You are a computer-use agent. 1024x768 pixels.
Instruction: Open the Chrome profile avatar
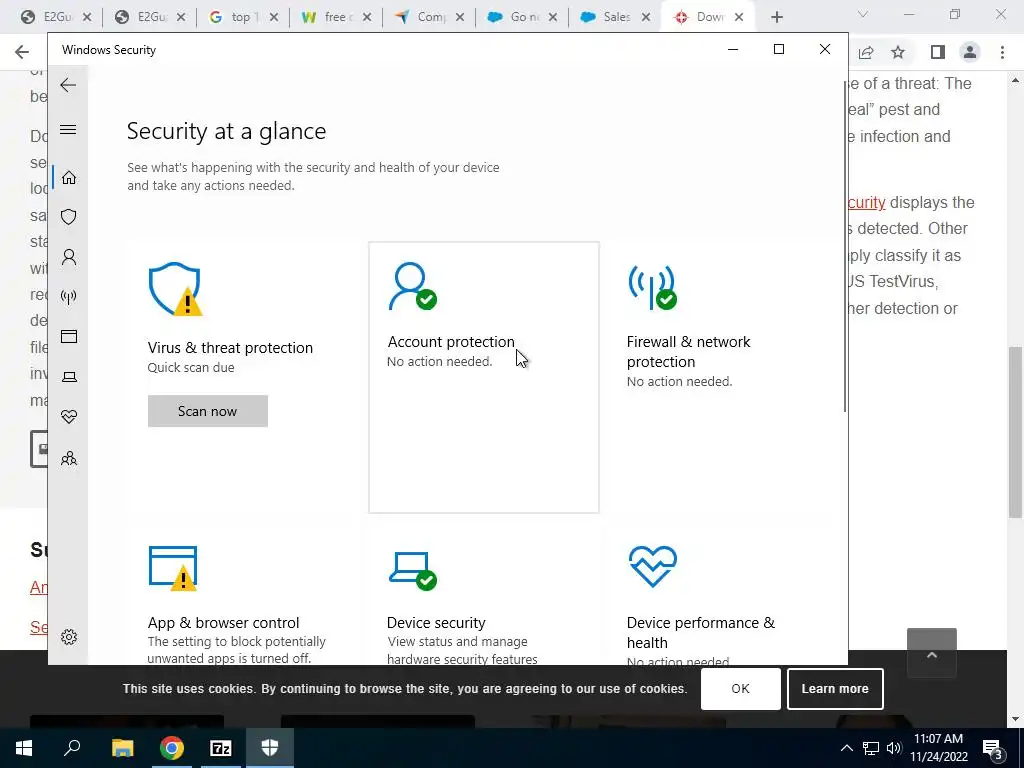970,52
